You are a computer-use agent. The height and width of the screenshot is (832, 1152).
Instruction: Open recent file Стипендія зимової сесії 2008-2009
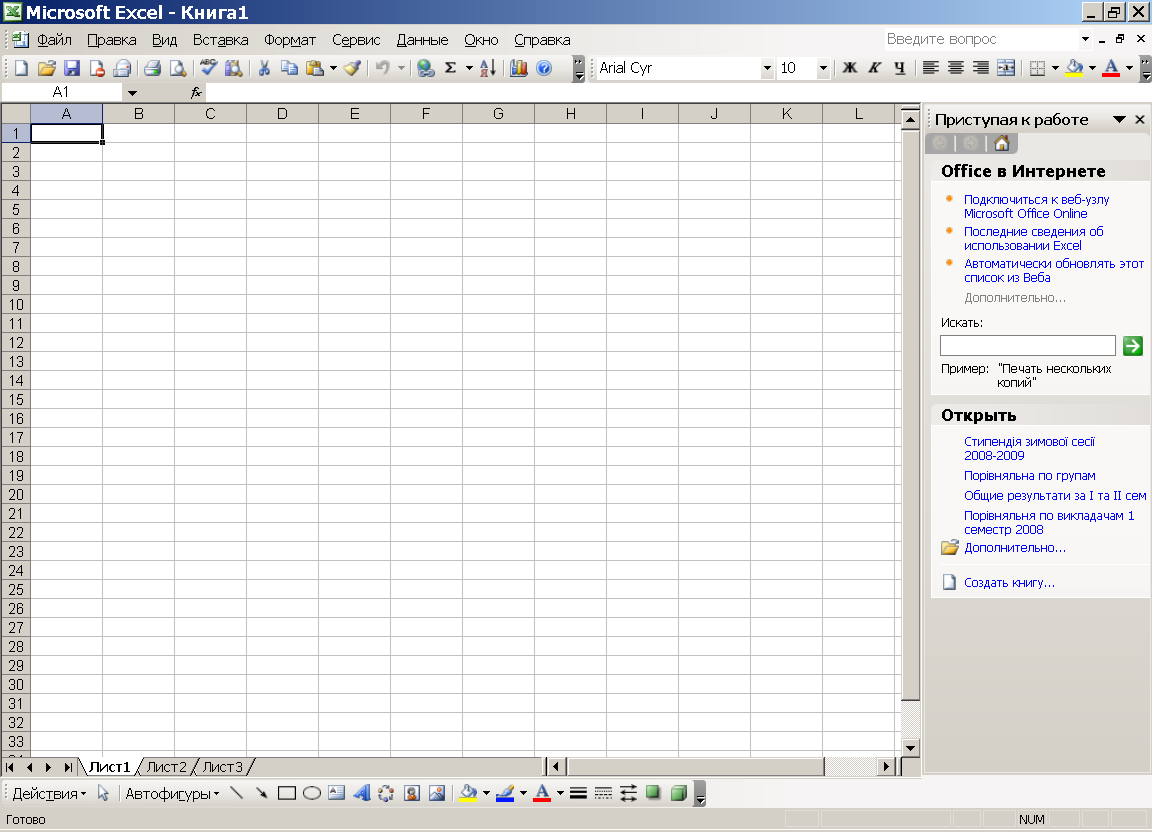coord(1029,448)
